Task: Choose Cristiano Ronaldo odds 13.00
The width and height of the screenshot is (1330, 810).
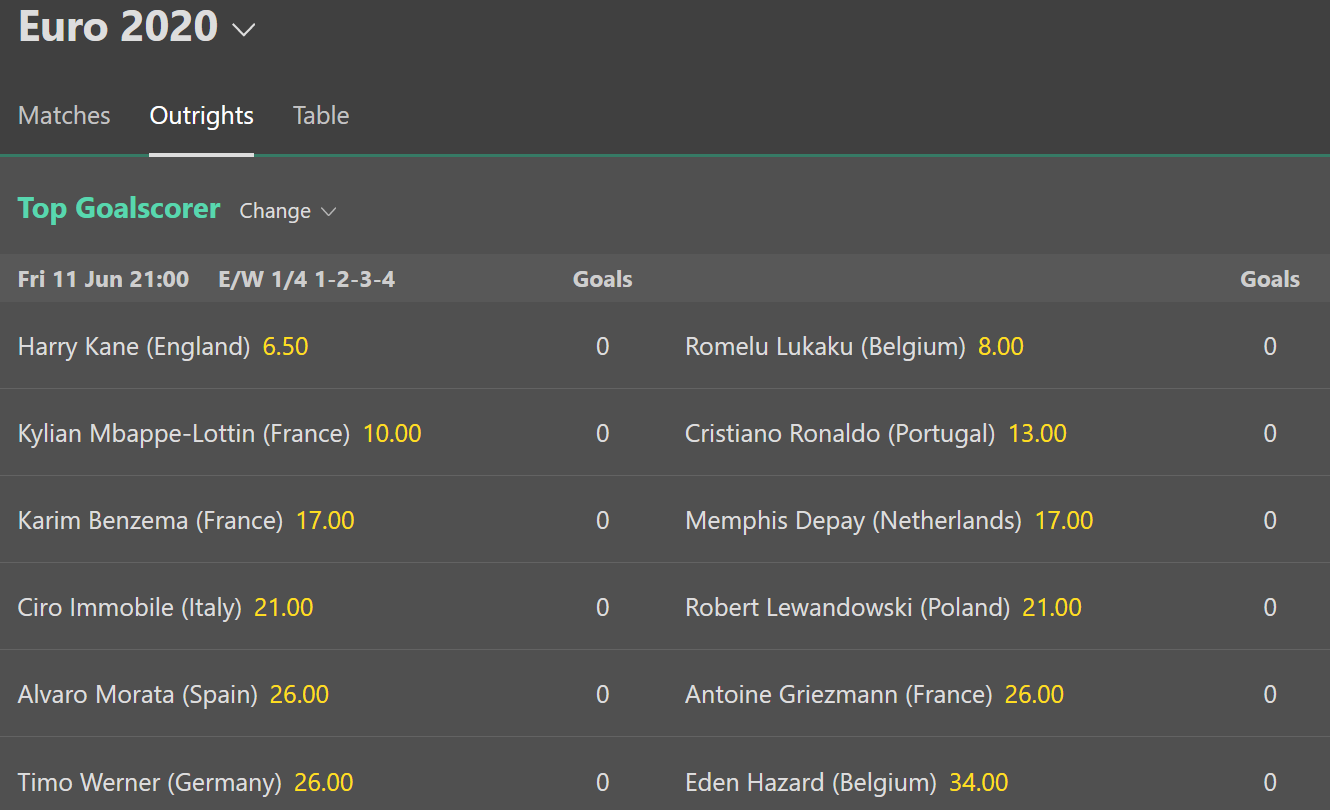Action: 1037,434
